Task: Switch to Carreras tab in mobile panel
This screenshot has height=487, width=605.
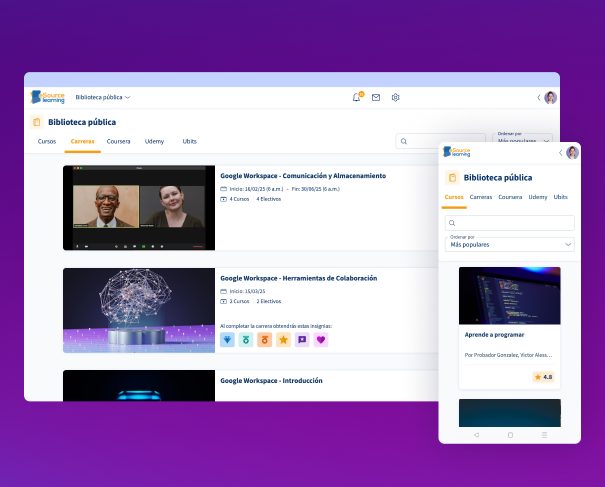Action: click(x=481, y=197)
